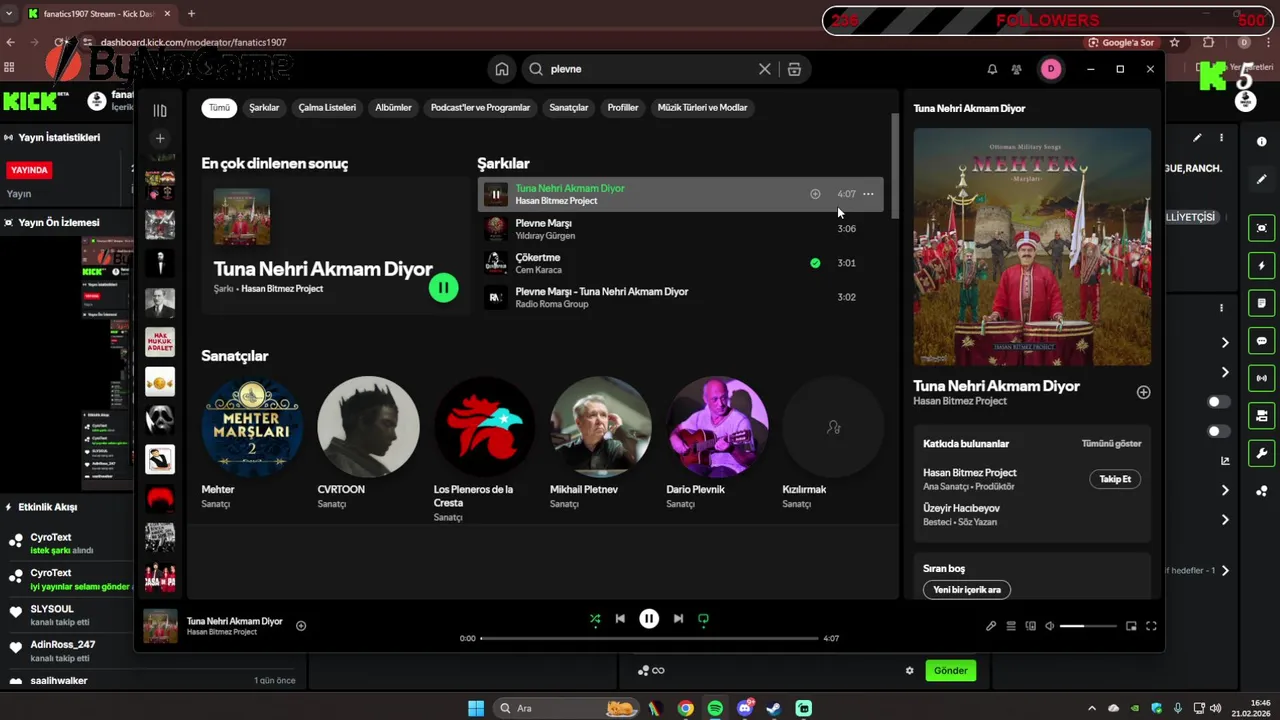Viewport: 1280px width, 720px height.
Task: Open the miniplayer icon
Action: point(1131,626)
